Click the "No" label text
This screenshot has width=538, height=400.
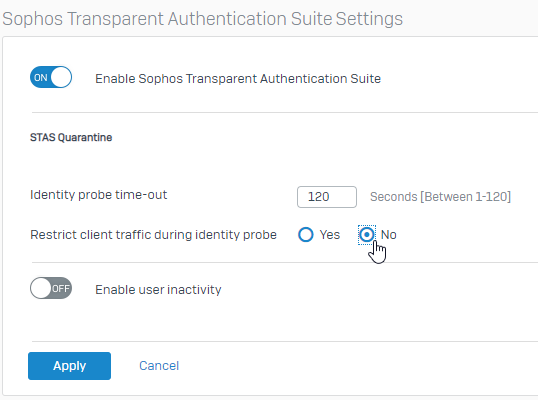[388, 235]
